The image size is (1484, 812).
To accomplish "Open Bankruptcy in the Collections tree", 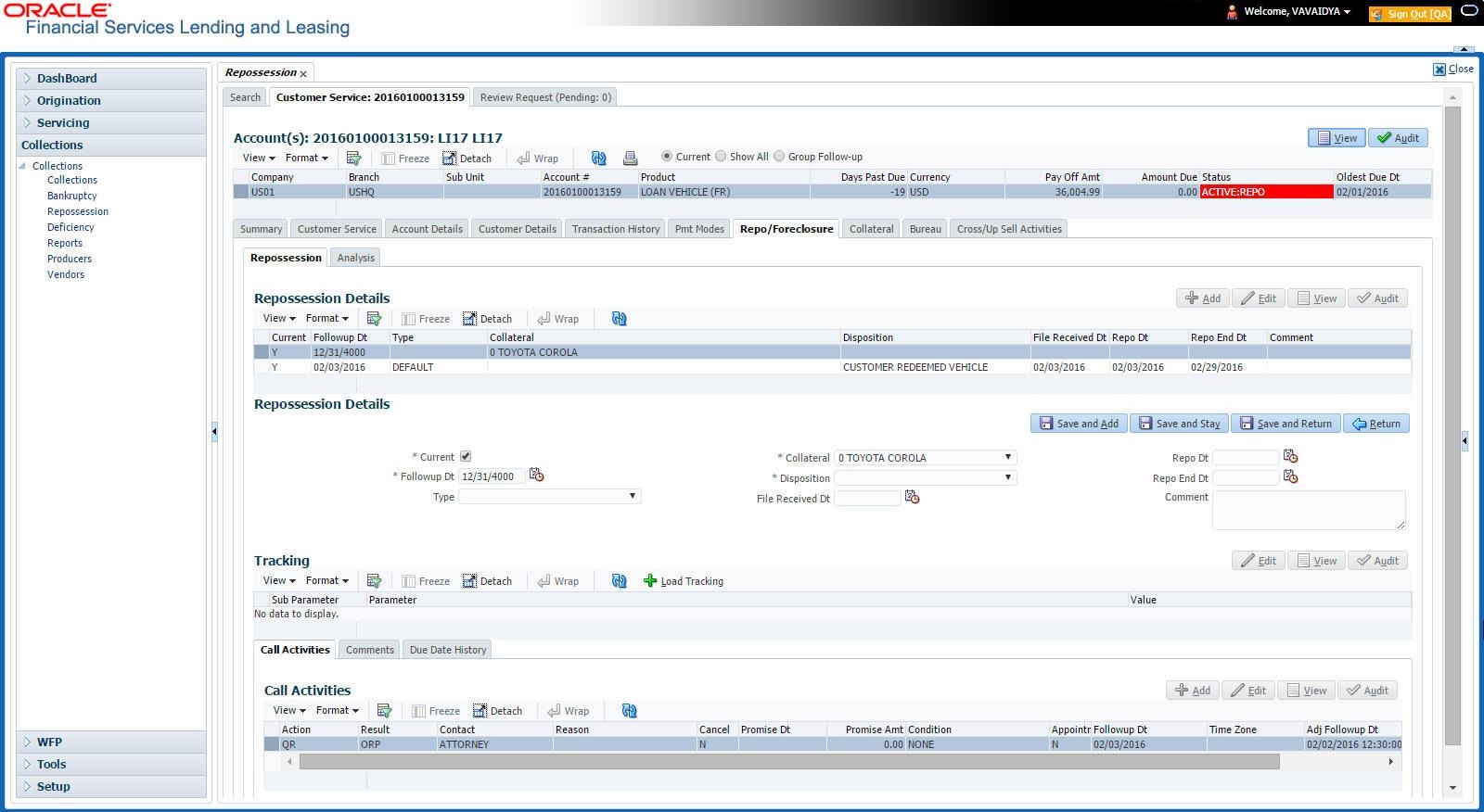I will pyautogui.click(x=72, y=196).
